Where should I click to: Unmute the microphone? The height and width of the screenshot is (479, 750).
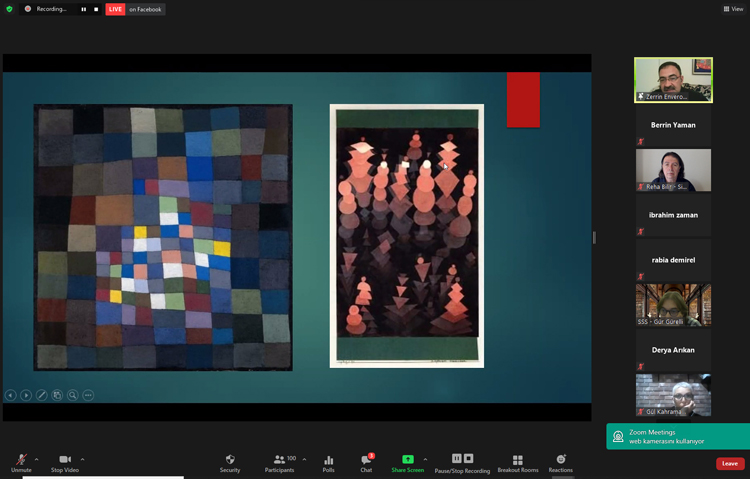click(21, 462)
